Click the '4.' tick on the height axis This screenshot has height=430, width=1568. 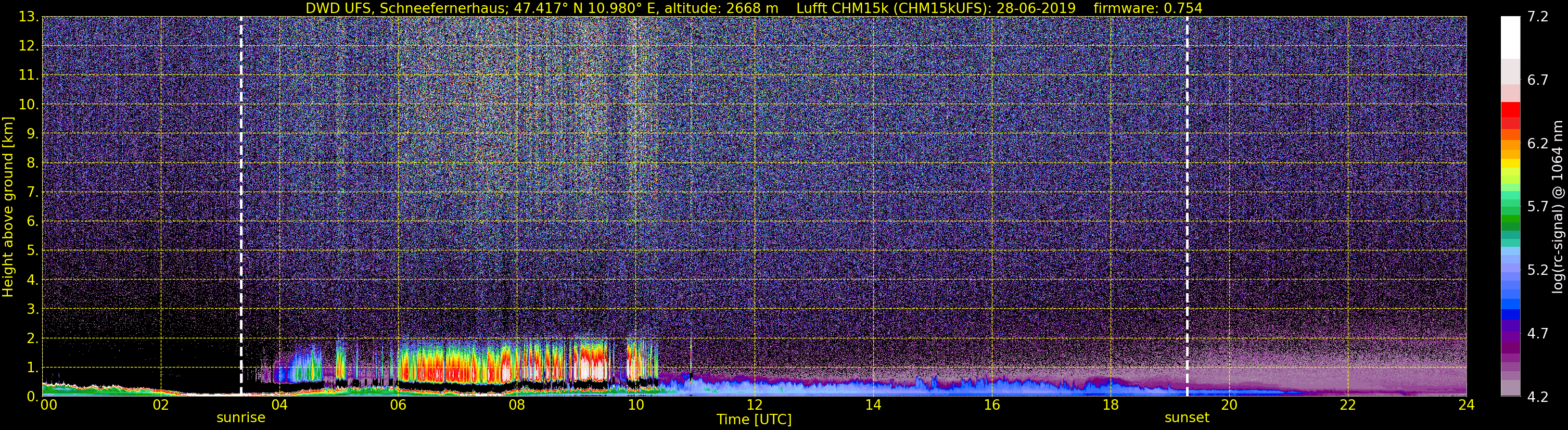tap(32, 280)
